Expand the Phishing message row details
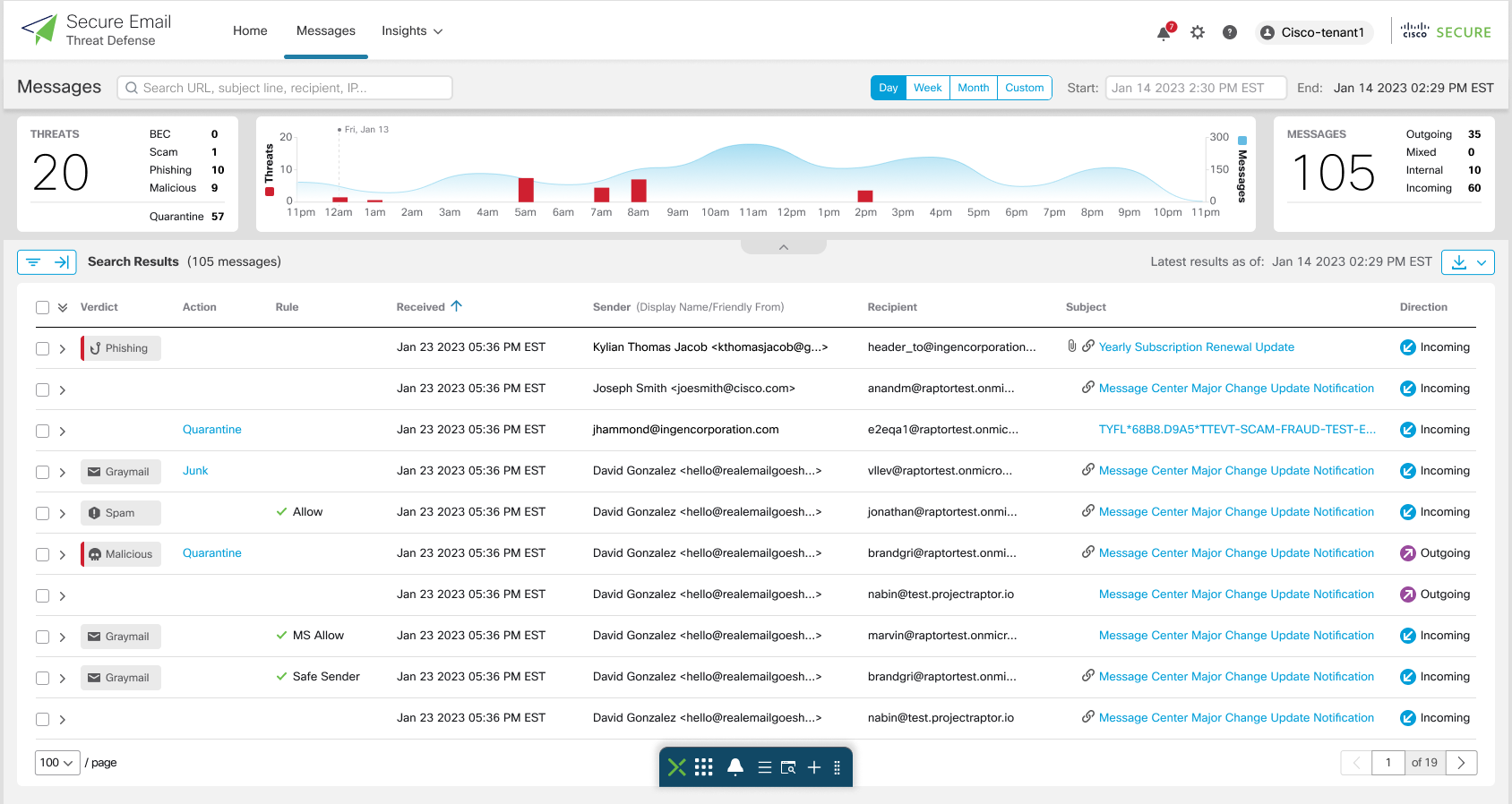Screen dimensions: 1512x804 pyautogui.click(x=63, y=348)
